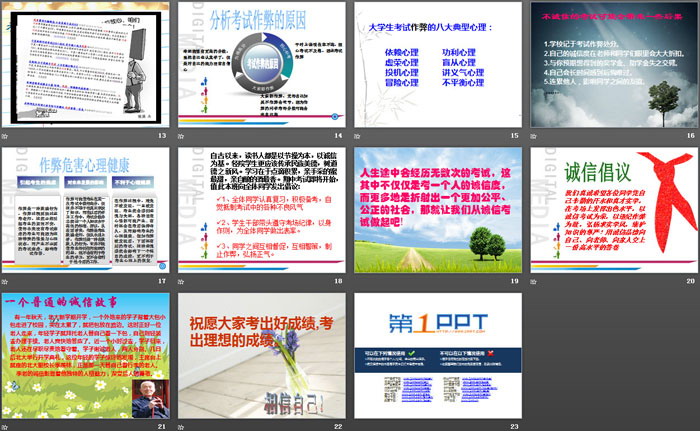Select the cartoon exam paper slide thumbnail
The width and height of the screenshot is (700, 431).
(x=85, y=64)
